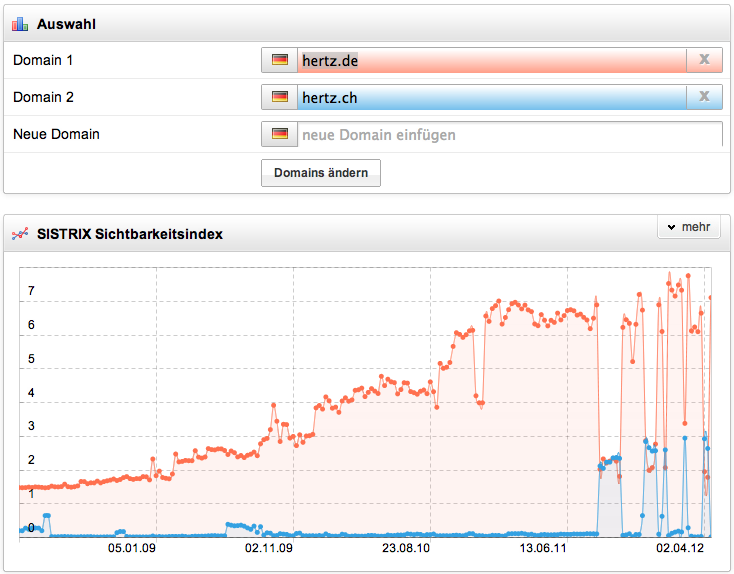
Task: Click the bar chart icon beside Auswahl
Action: click(x=20, y=23)
